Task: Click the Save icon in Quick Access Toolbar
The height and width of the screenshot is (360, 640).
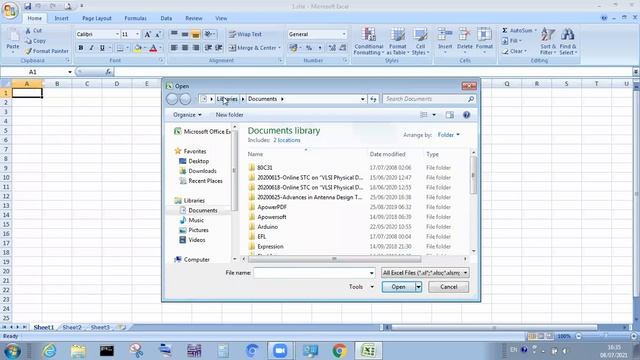Action: [27, 6]
